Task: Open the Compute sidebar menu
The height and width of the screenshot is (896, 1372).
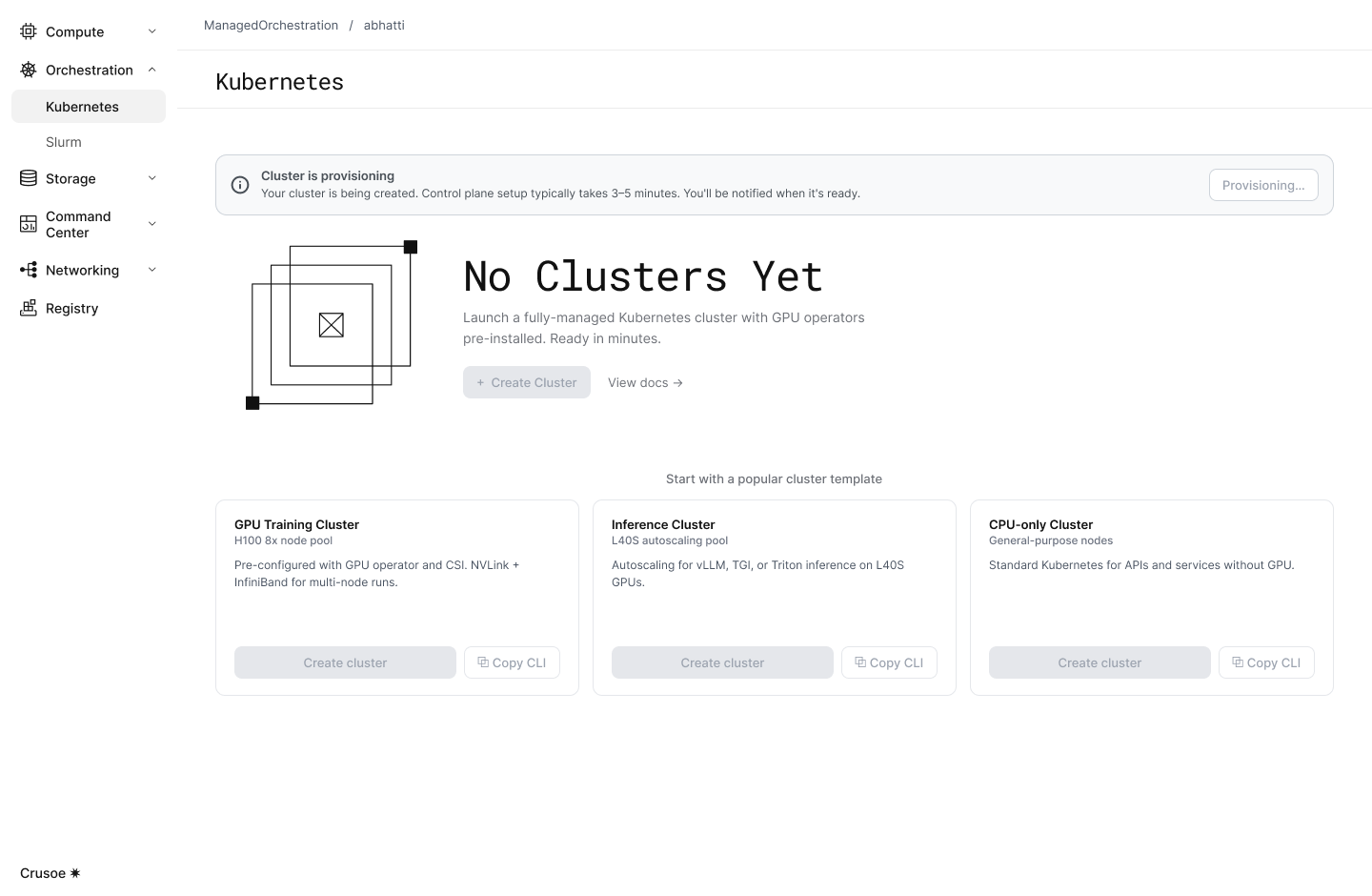Action: tap(89, 31)
